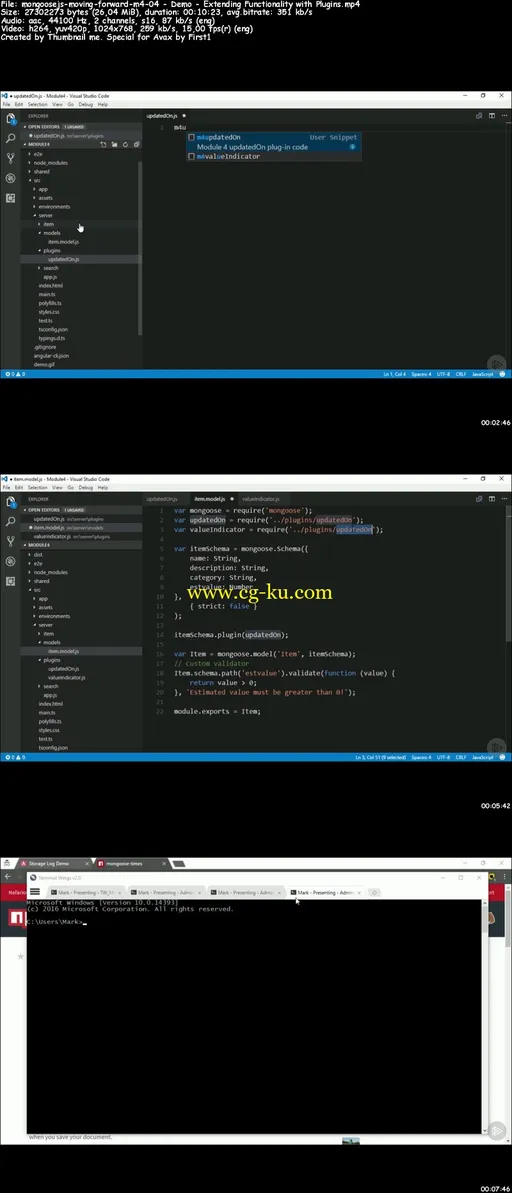Open View menu in updatedOn.js VS Code window
This screenshot has width=512, height=1193.
[57, 104]
